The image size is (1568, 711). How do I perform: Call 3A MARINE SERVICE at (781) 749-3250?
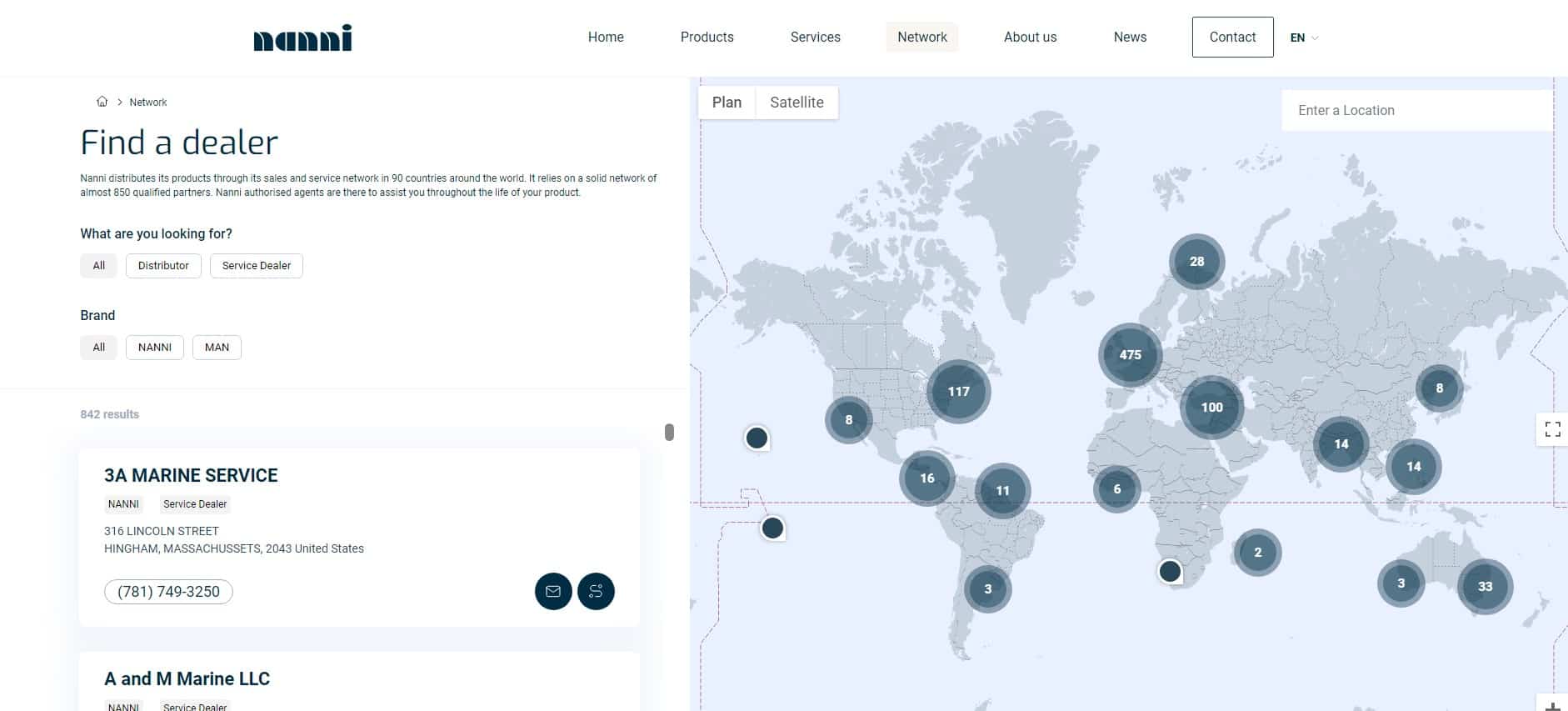tap(168, 592)
